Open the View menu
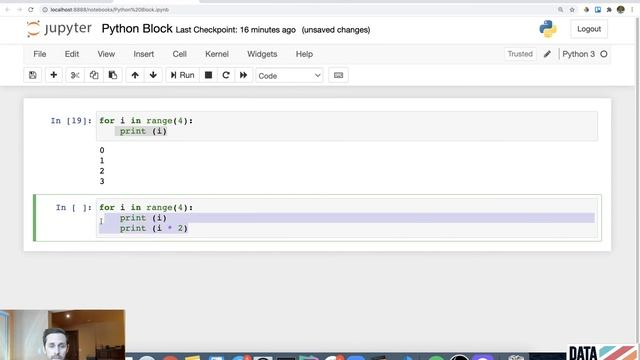 [106, 54]
